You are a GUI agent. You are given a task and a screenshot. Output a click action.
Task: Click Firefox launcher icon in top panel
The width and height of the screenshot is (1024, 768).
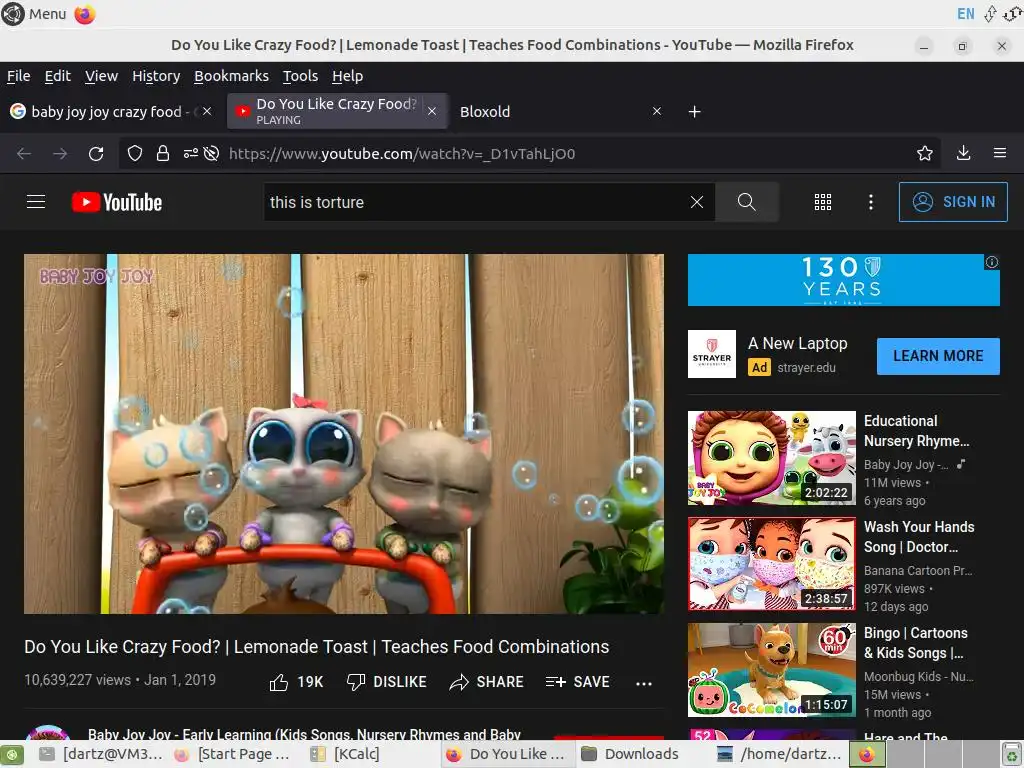coord(85,14)
